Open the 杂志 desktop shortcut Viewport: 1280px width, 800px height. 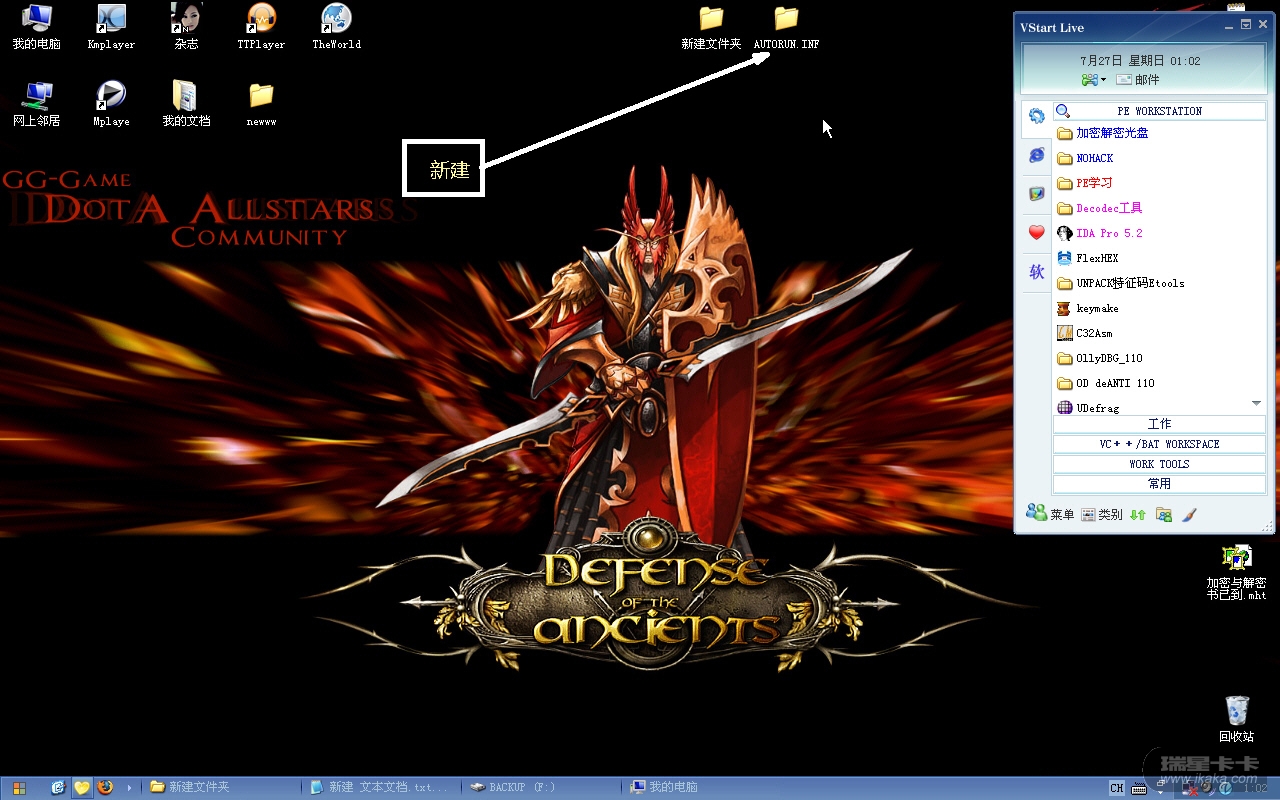(x=186, y=27)
